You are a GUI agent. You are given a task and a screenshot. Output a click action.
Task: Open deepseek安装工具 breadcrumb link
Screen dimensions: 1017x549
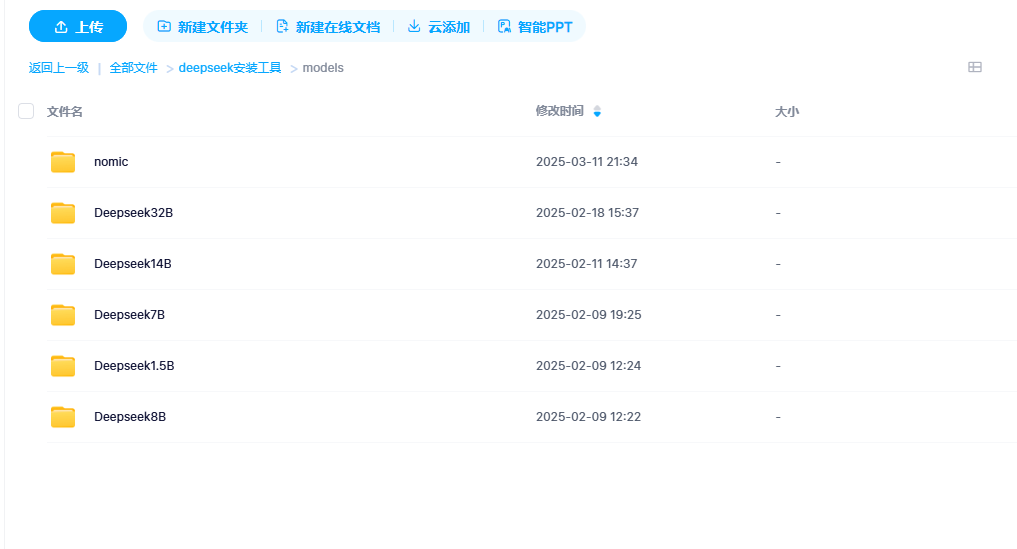tap(230, 67)
